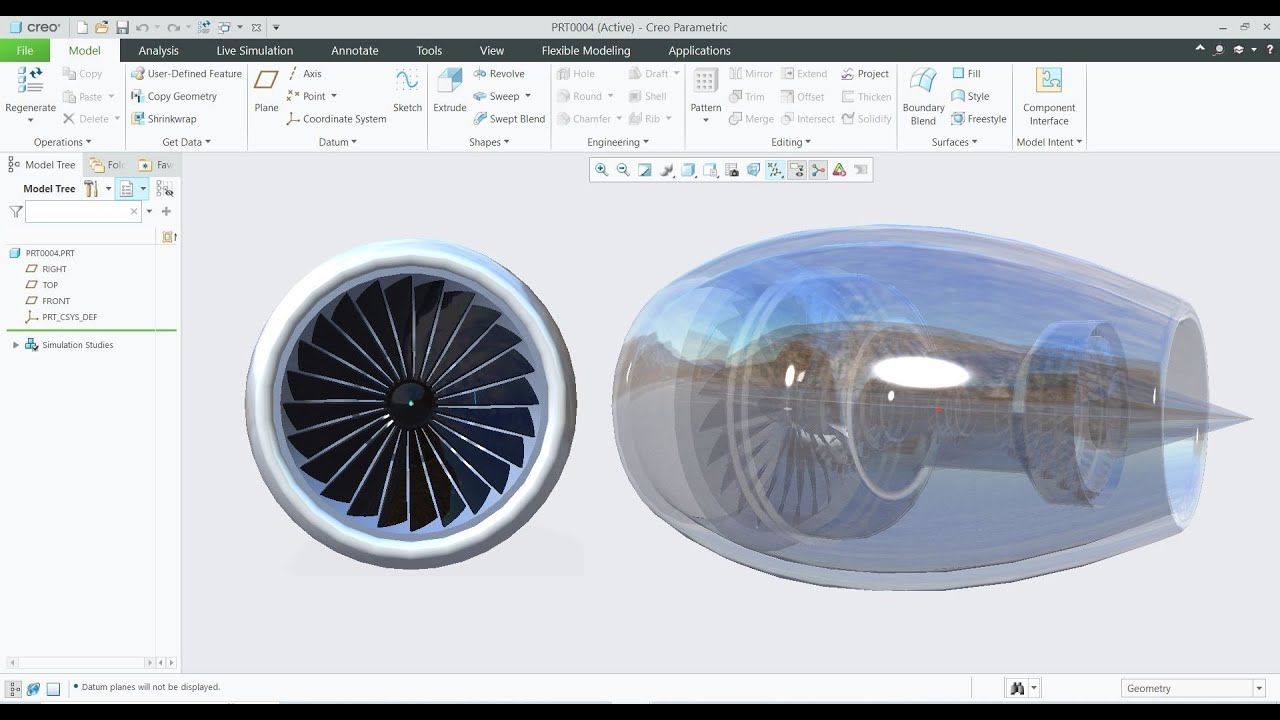This screenshot has height=720, width=1280.
Task: Create a new file from quick access toolbar
Action: tap(83, 27)
